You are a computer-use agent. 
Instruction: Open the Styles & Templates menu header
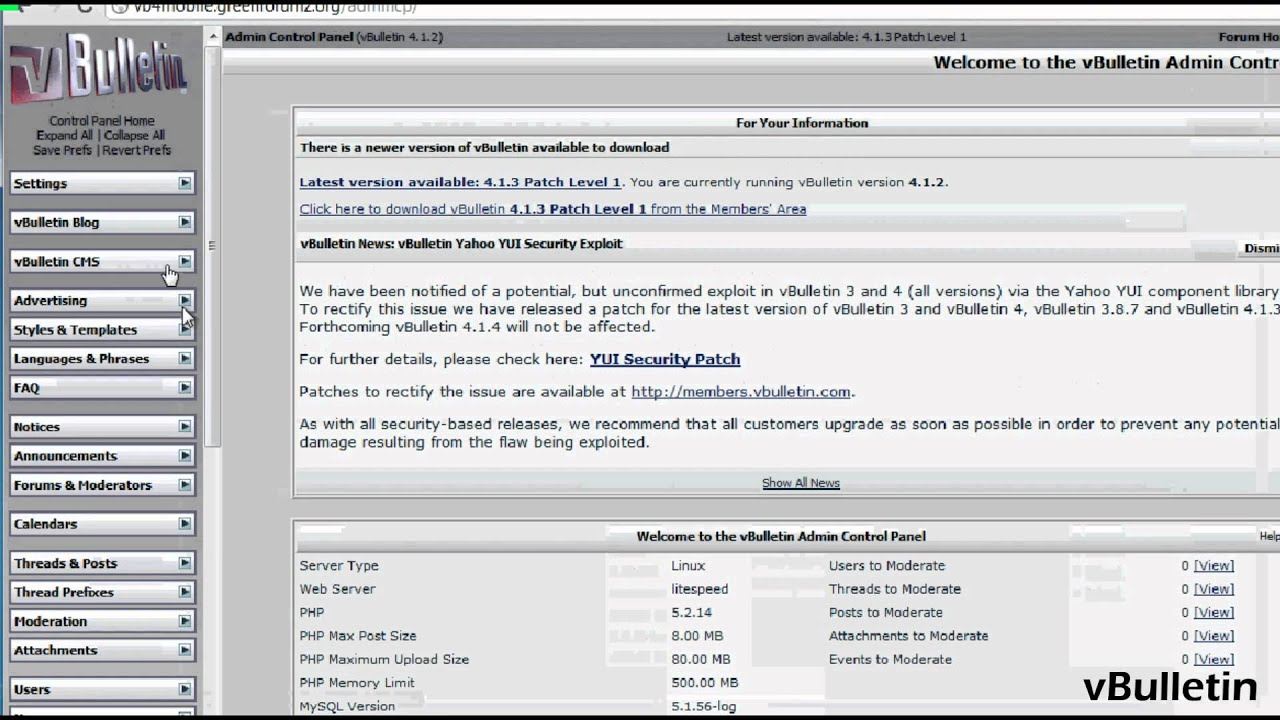coord(102,329)
